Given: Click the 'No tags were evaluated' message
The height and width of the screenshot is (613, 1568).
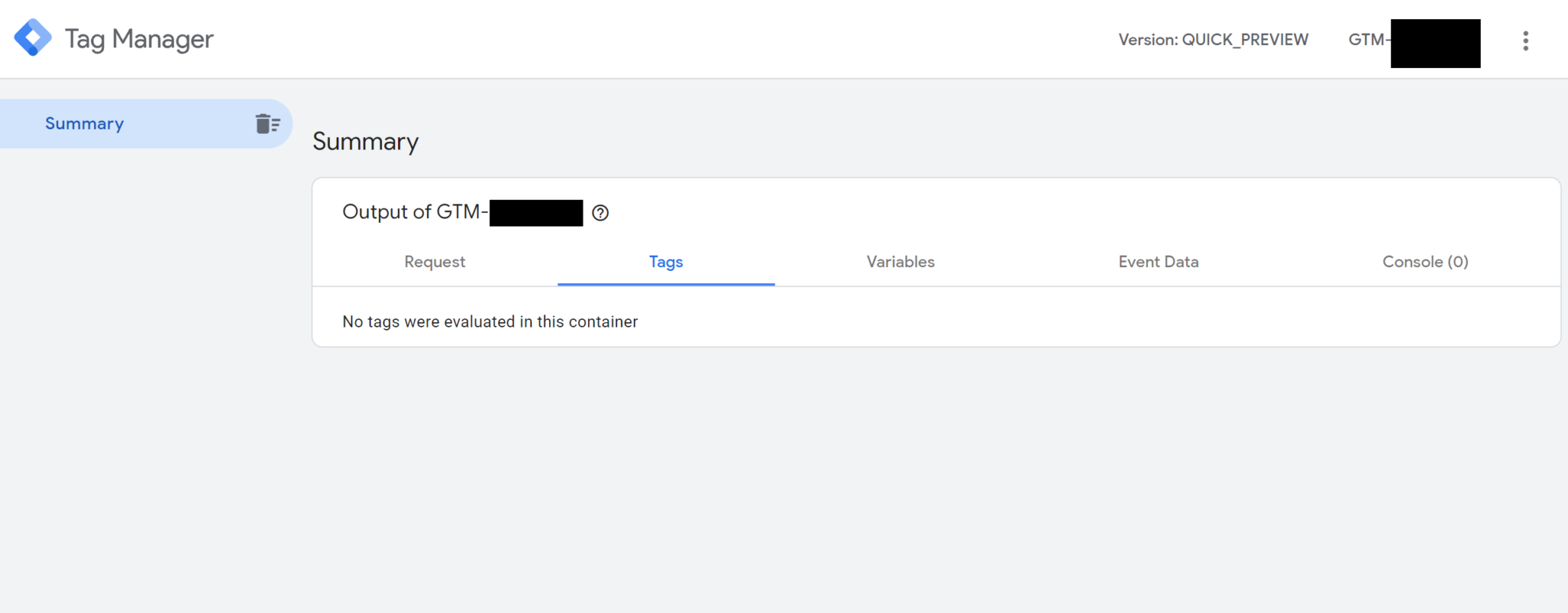Looking at the screenshot, I should [490, 321].
